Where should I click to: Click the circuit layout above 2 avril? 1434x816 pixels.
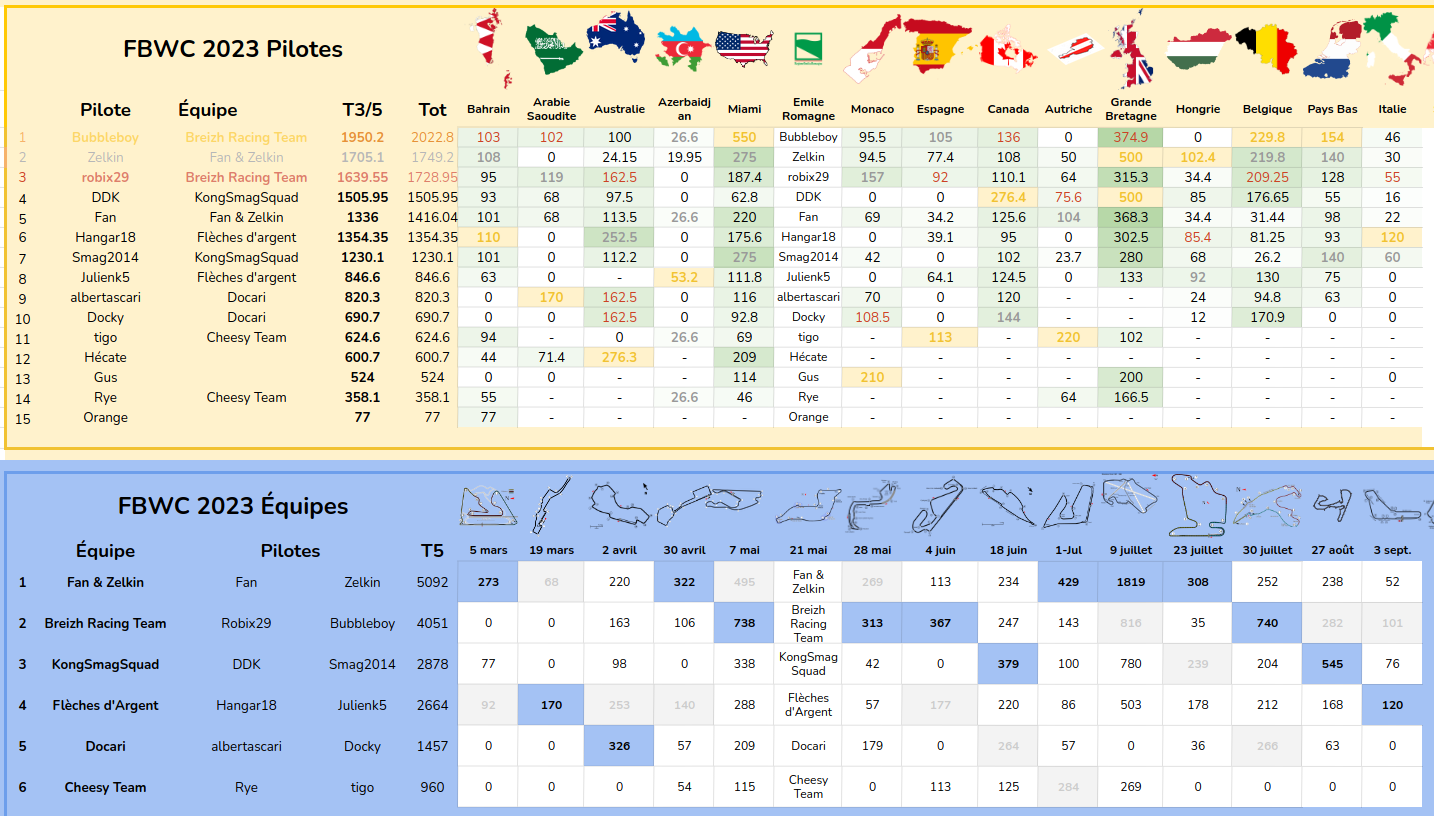(618, 504)
